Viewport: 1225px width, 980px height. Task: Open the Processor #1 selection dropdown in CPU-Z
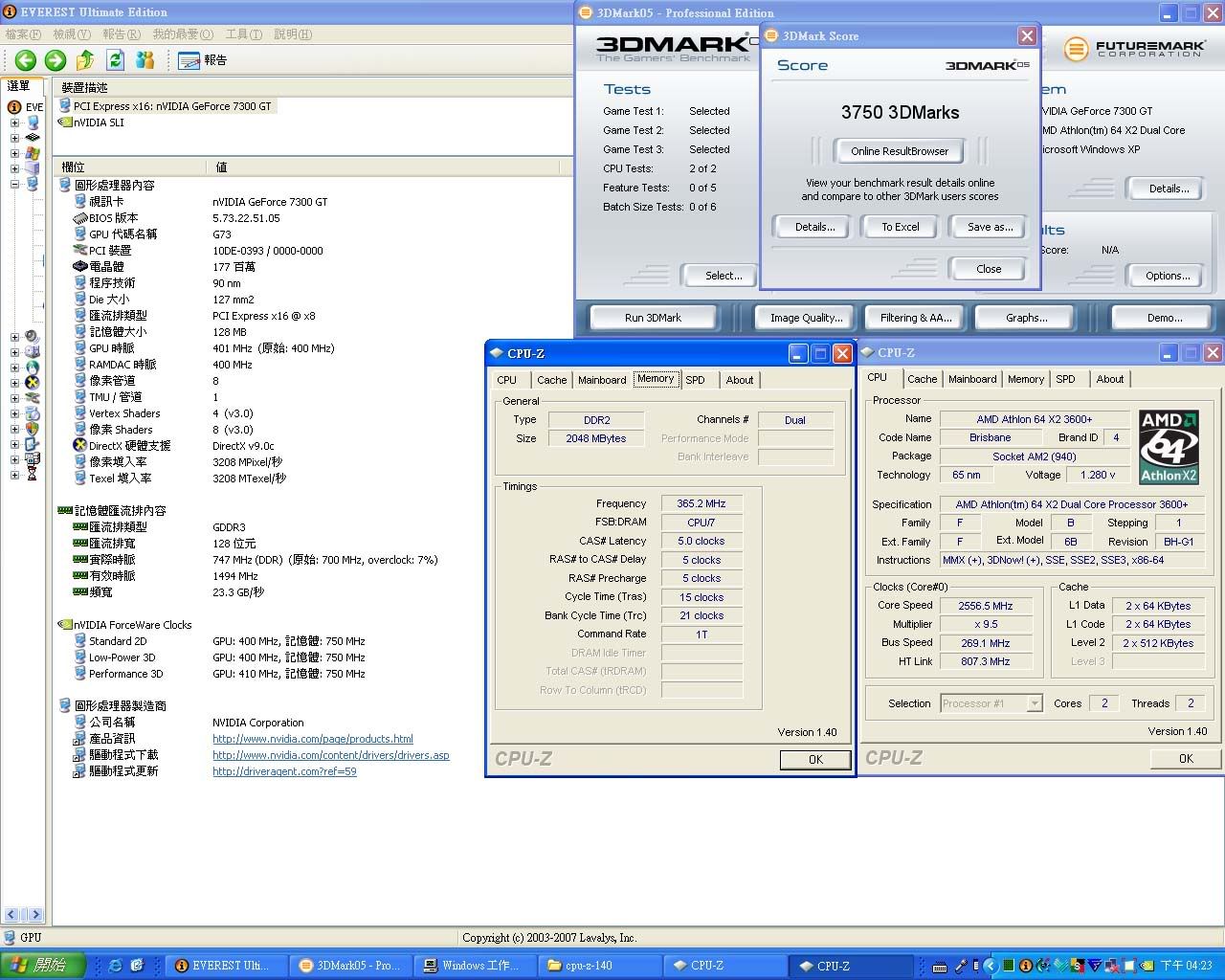pyautogui.click(x=1034, y=703)
